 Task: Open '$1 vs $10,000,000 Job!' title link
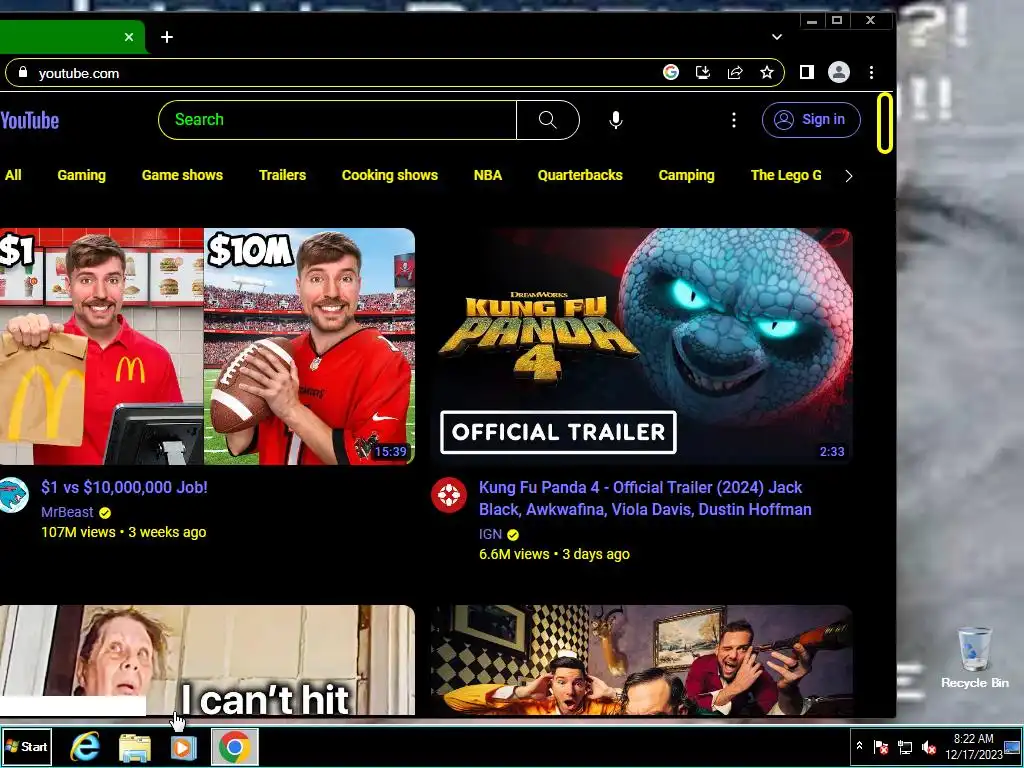(124, 487)
